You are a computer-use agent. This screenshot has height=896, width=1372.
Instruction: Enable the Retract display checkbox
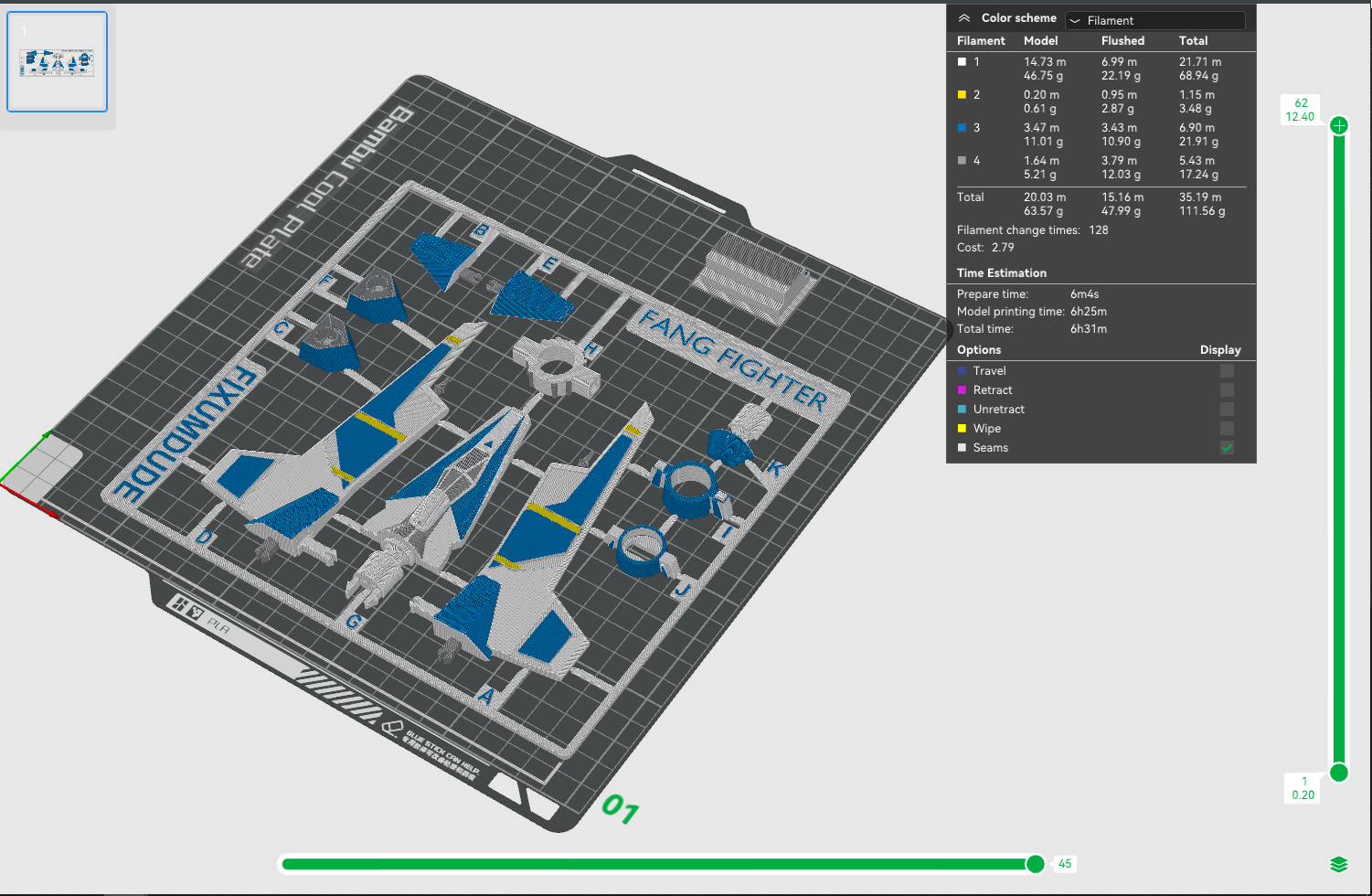coord(1227,390)
